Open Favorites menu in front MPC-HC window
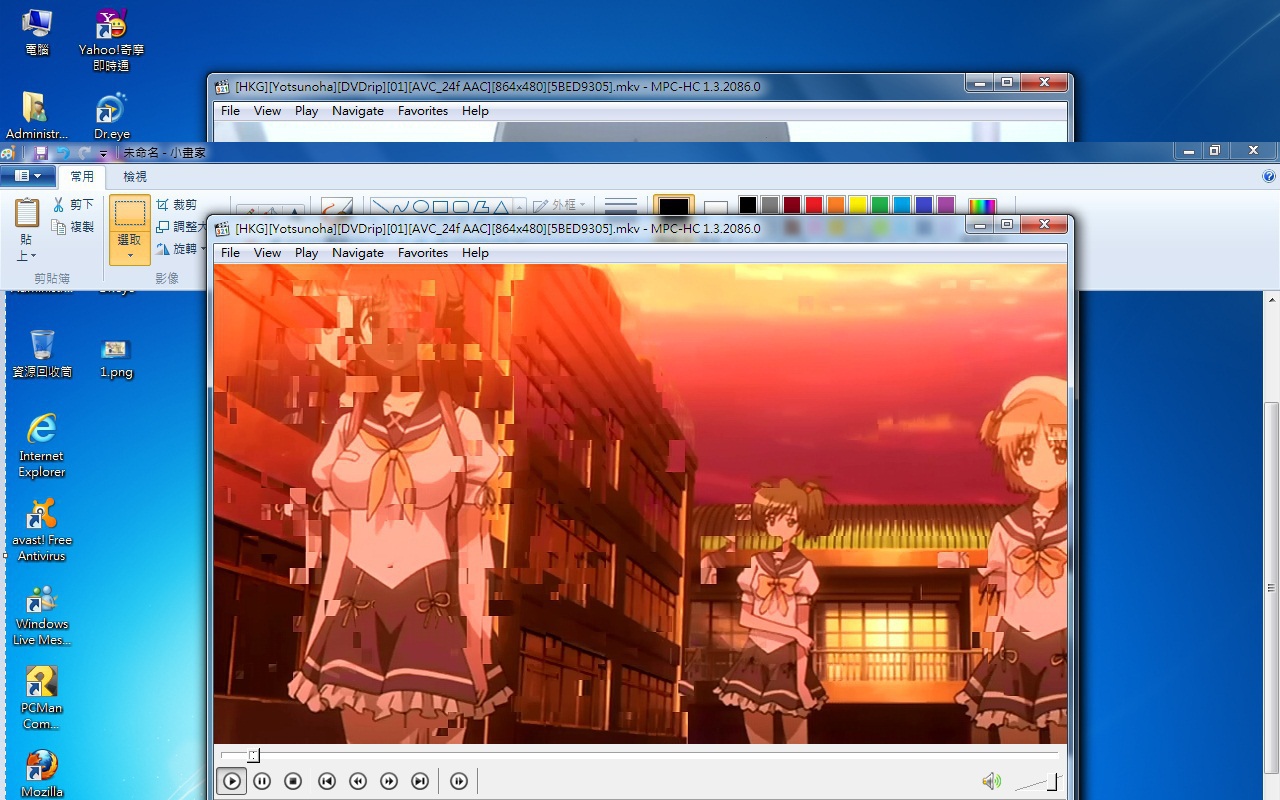This screenshot has height=800, width=1280. pos(423,253)
